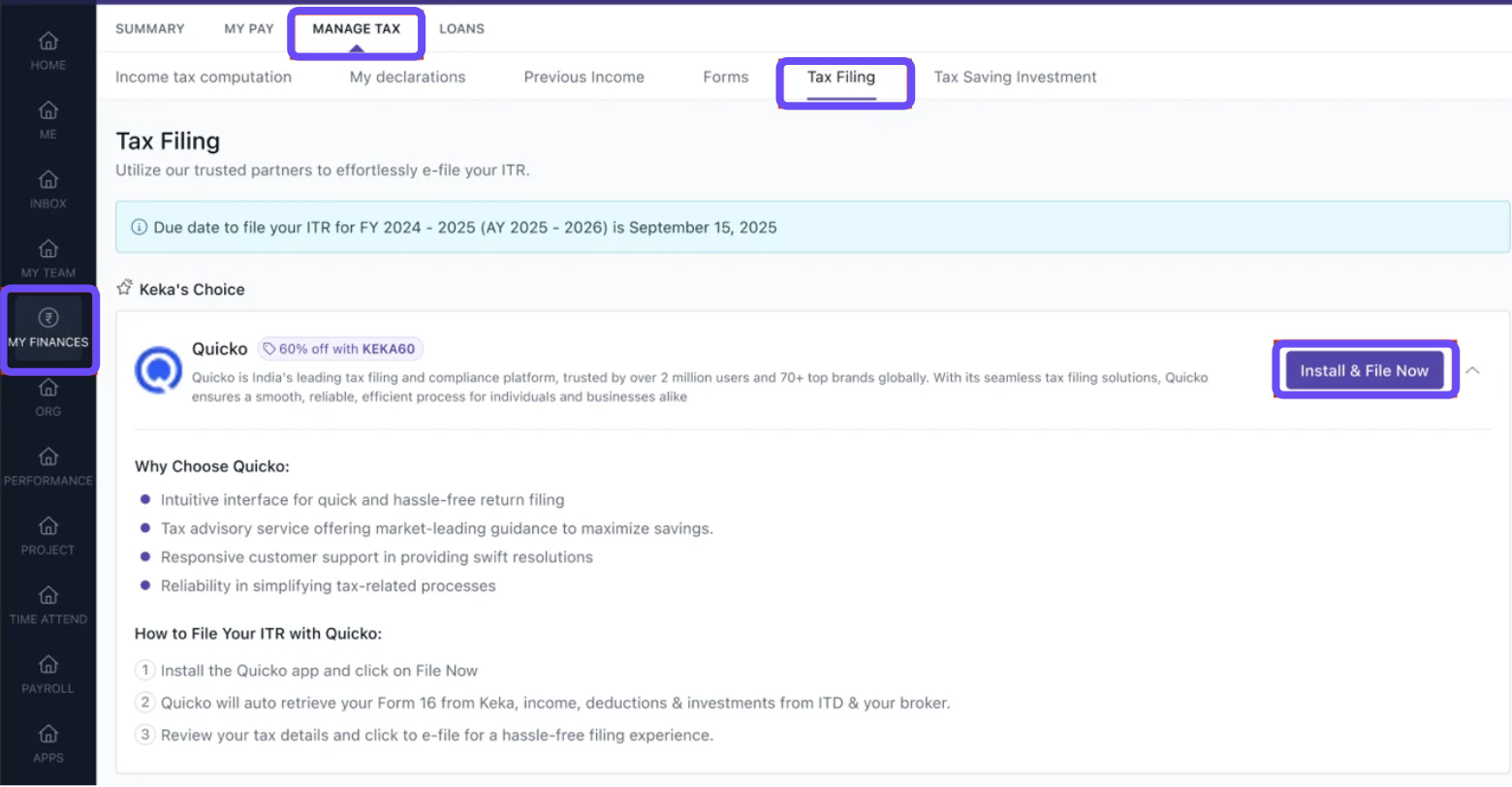Select the My declarations sub-tab

[x=407, y=78]
